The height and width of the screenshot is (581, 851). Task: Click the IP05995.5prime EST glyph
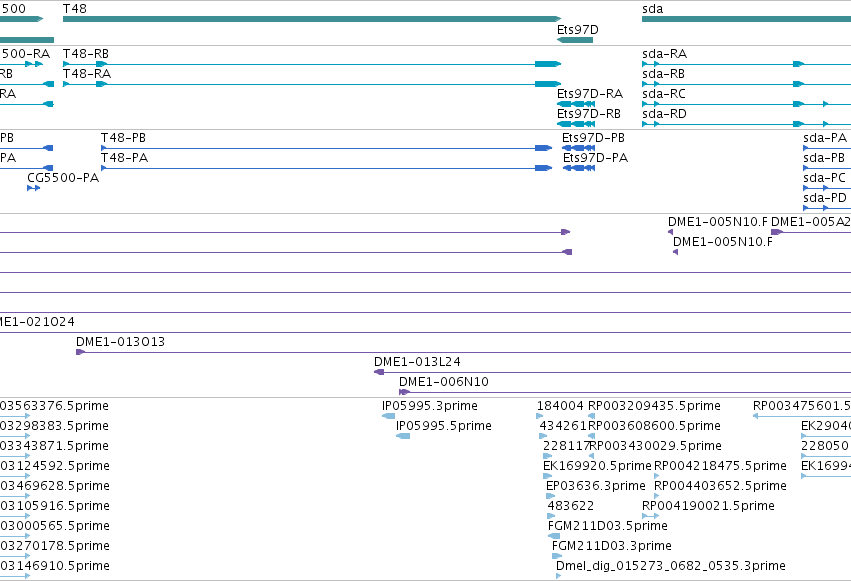point(403,436)
